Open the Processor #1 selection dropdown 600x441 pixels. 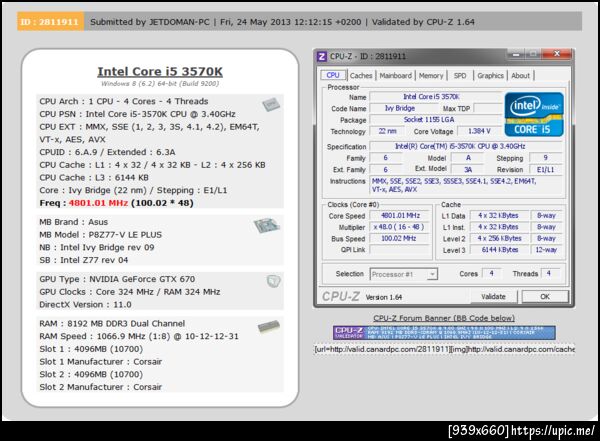pos(404,274)
